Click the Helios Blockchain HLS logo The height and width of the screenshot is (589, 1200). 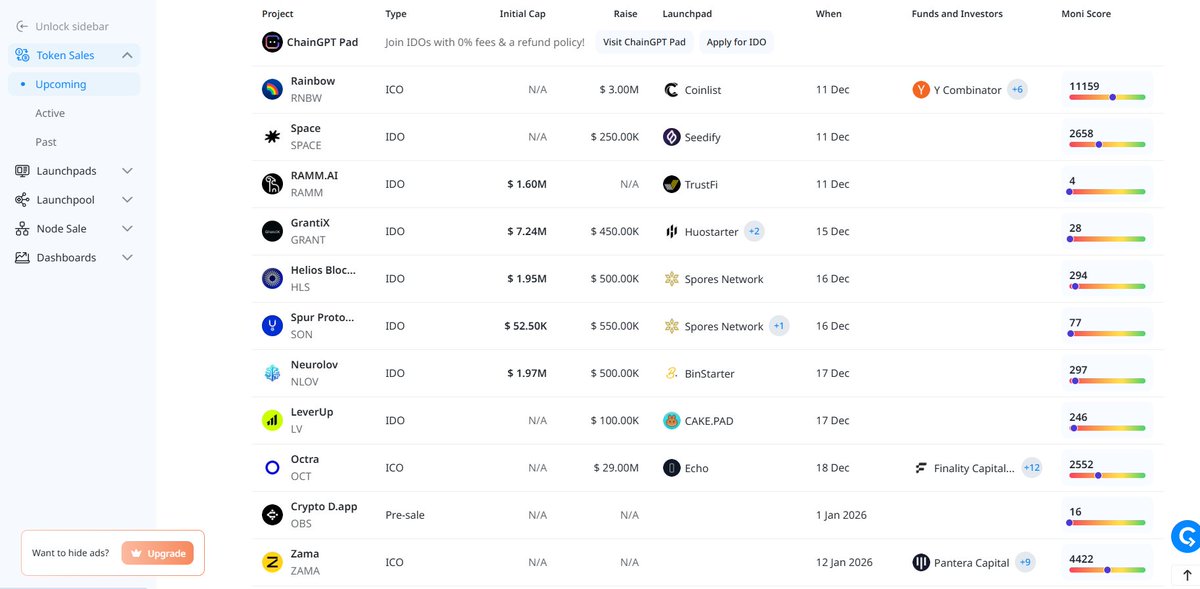point(272,279)
